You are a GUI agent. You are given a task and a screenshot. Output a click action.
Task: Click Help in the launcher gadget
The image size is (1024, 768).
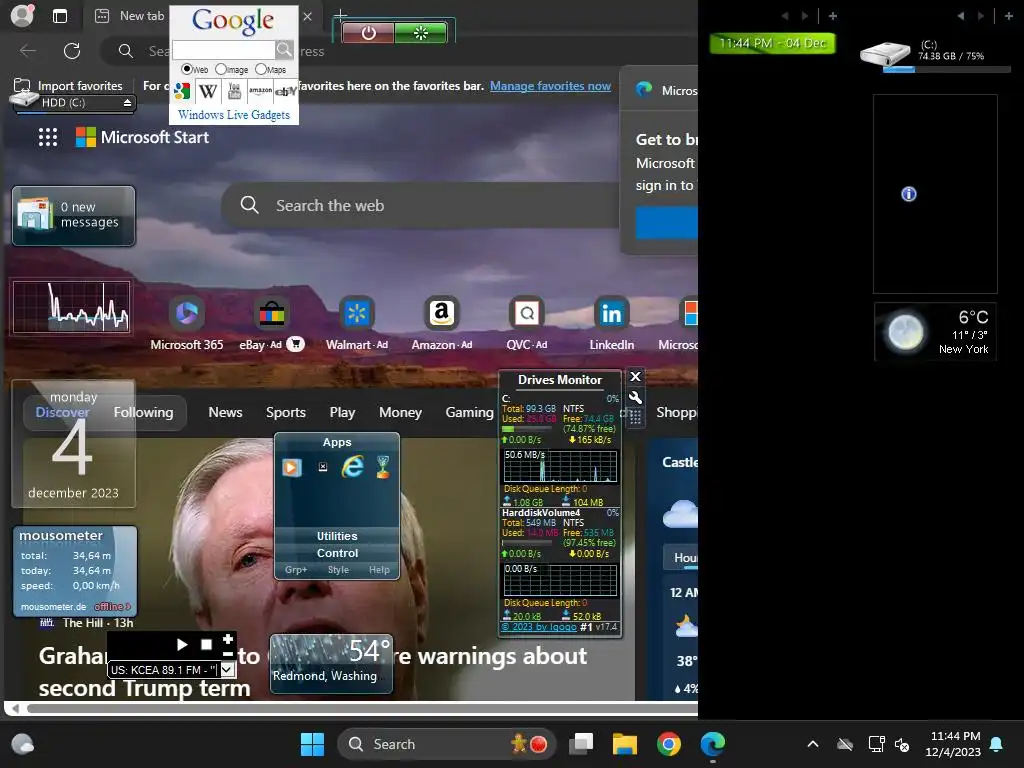(379, 570)
